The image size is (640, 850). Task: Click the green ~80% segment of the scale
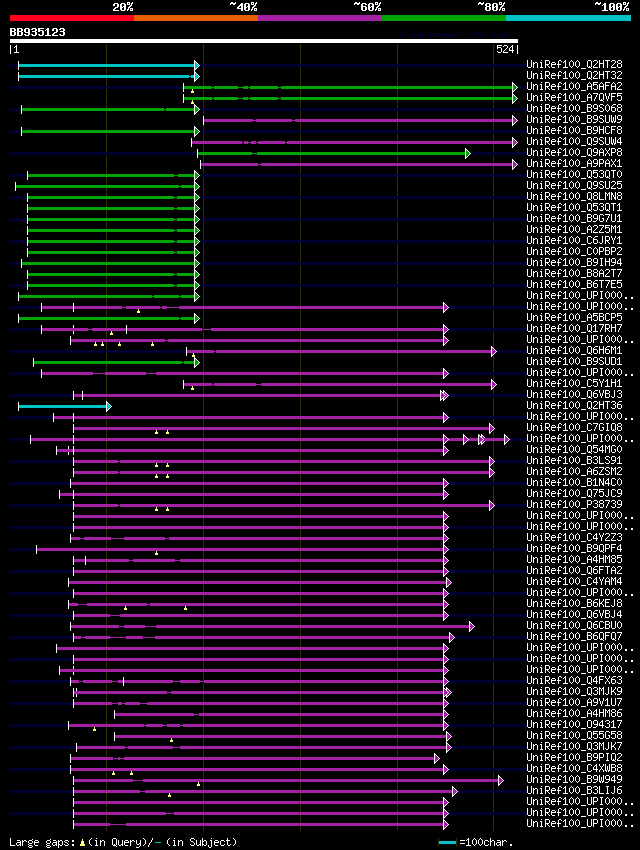pos(444,18)
